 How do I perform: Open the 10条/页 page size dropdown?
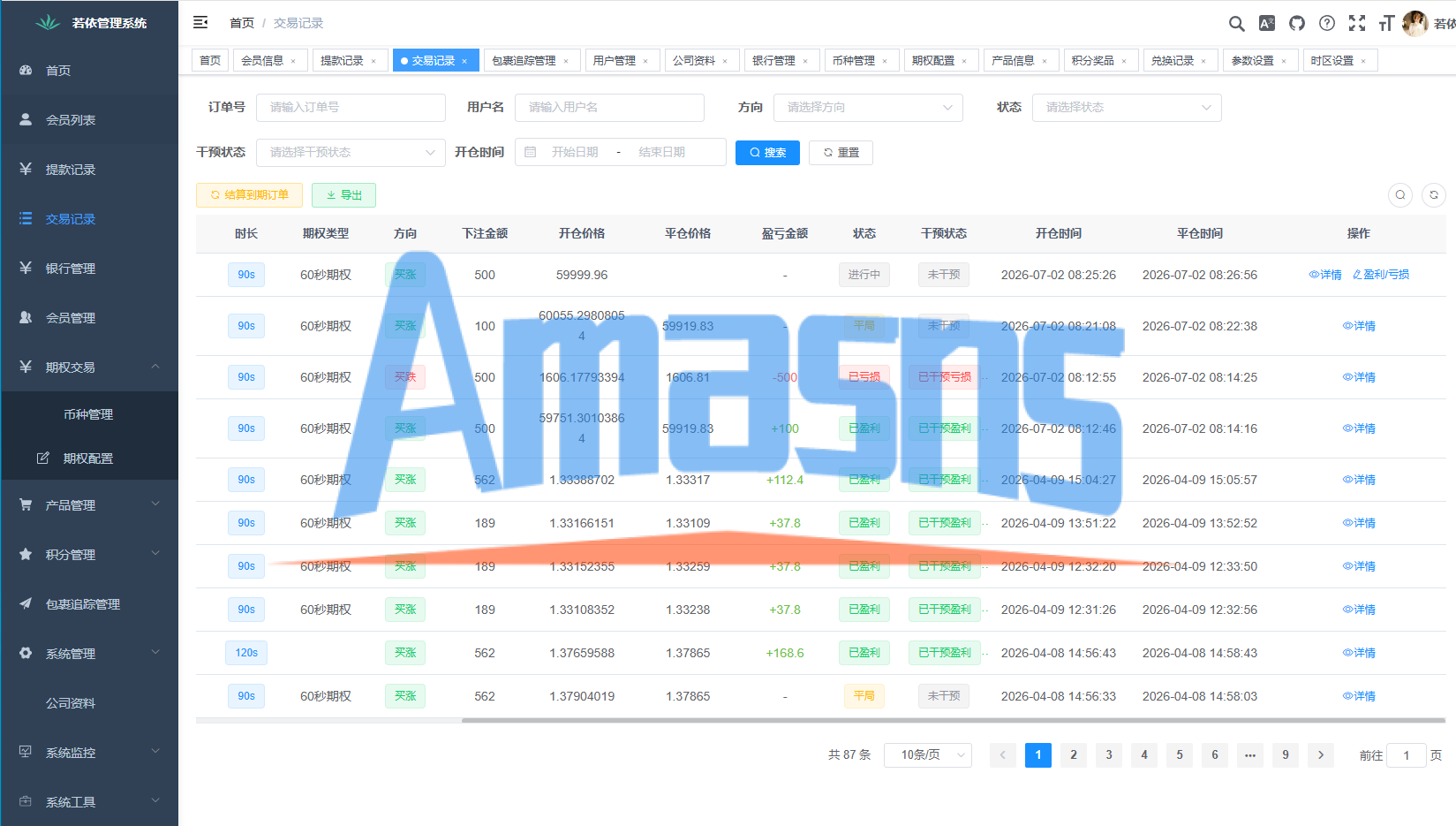[928, 754]
